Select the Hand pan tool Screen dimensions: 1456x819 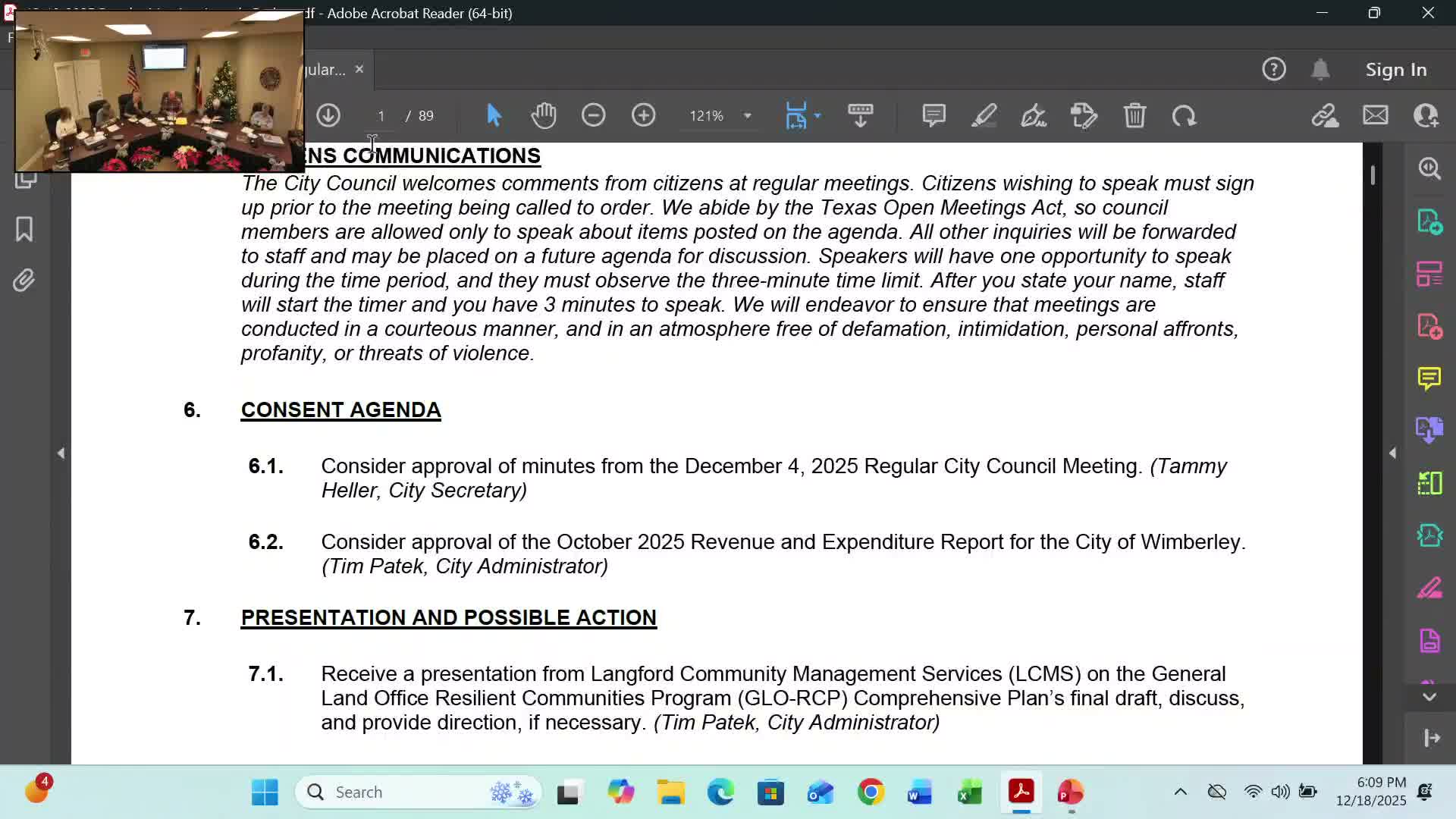[544, 116]
